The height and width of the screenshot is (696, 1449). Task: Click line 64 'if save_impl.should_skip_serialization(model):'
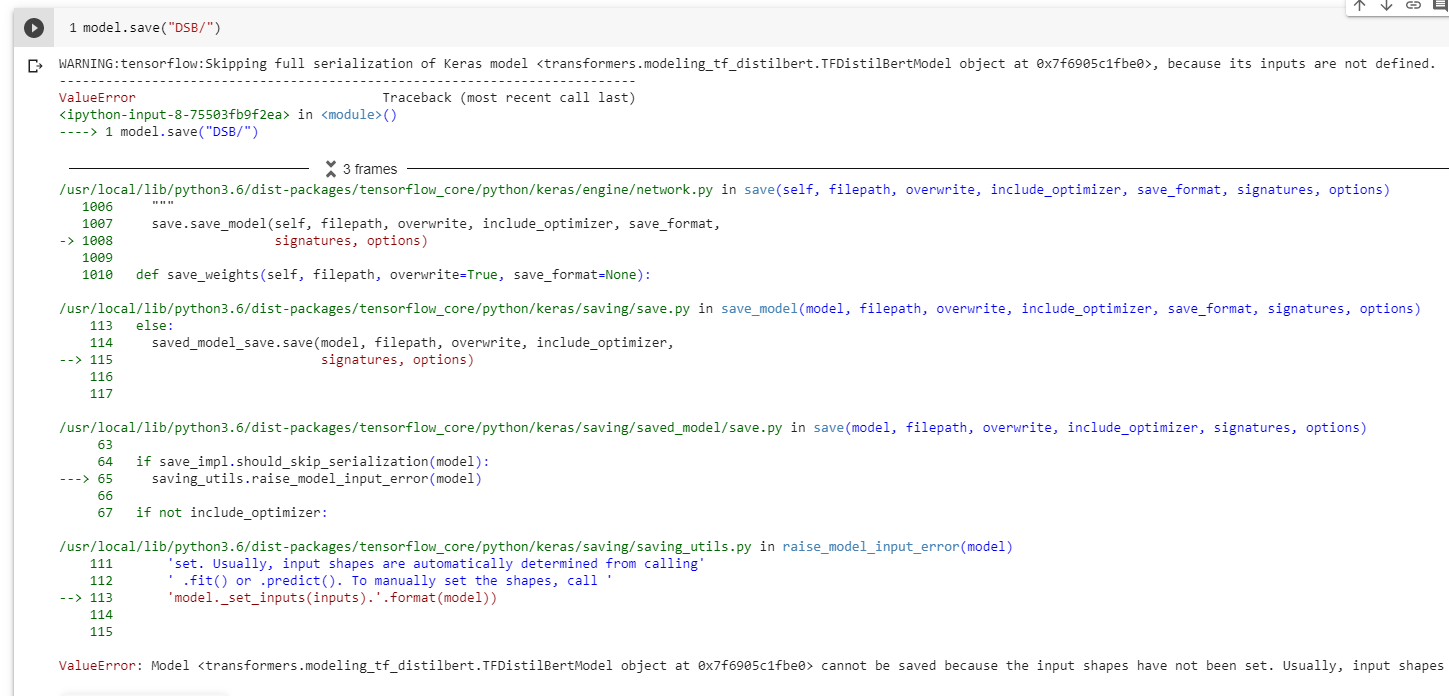pos(313,462)
